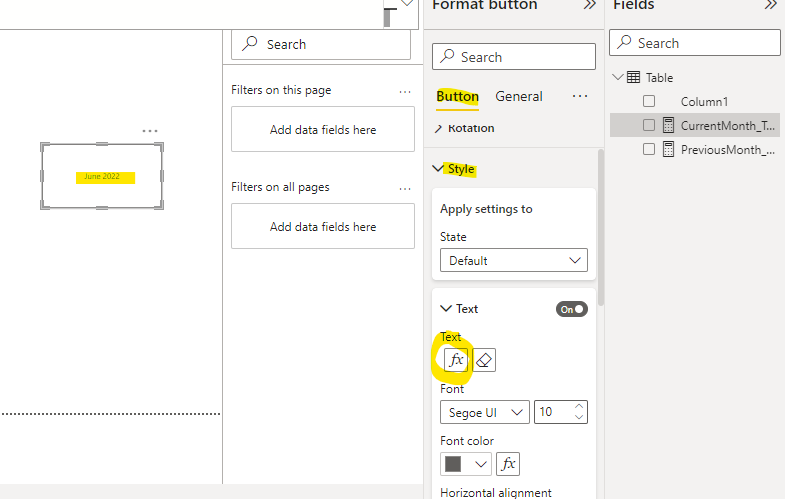785x499 pixels.
Task: Collapse the Fields pane with double chevrons
Action: (x=771, y=5)
